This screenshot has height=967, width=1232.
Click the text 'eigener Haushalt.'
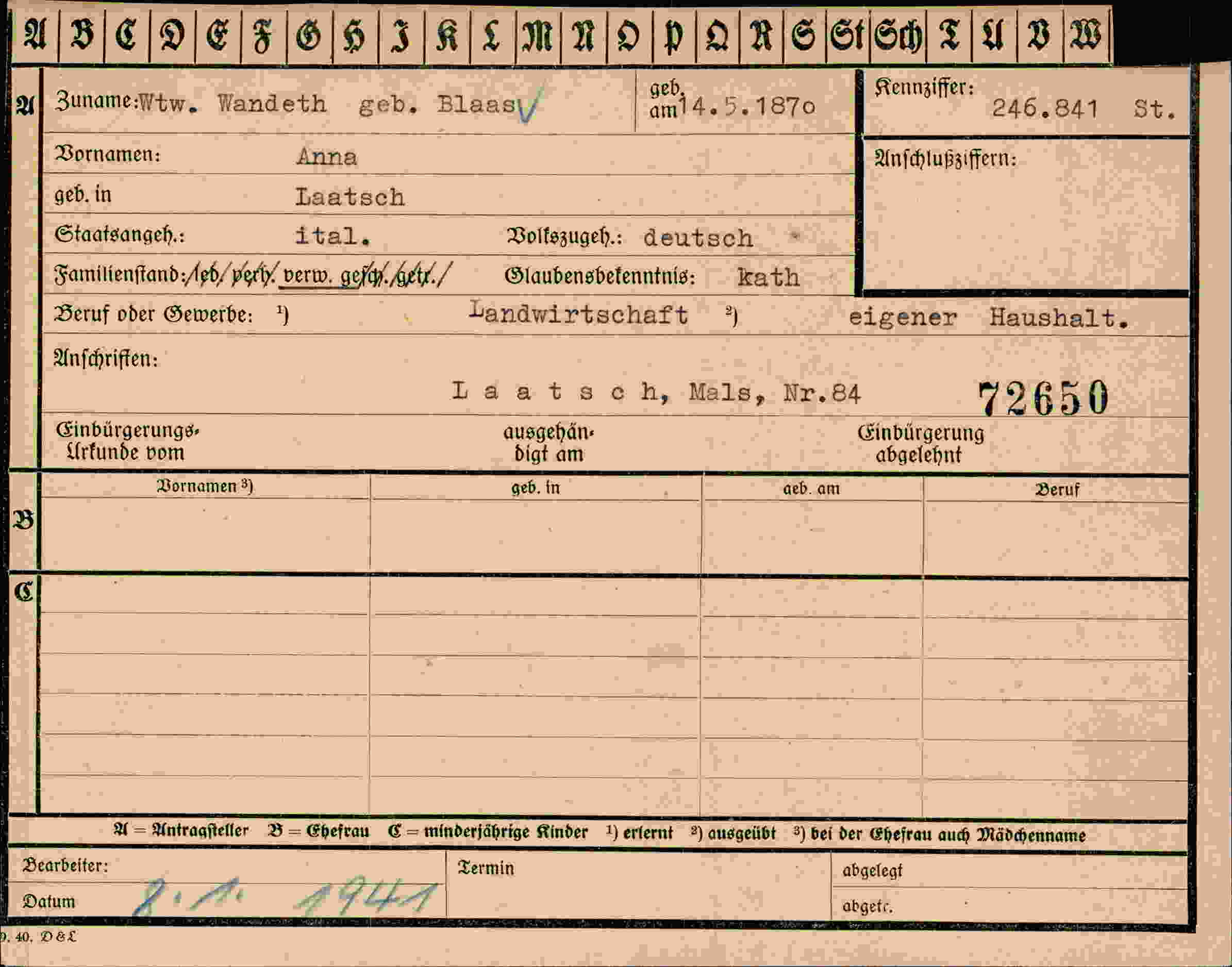(989, 318)
